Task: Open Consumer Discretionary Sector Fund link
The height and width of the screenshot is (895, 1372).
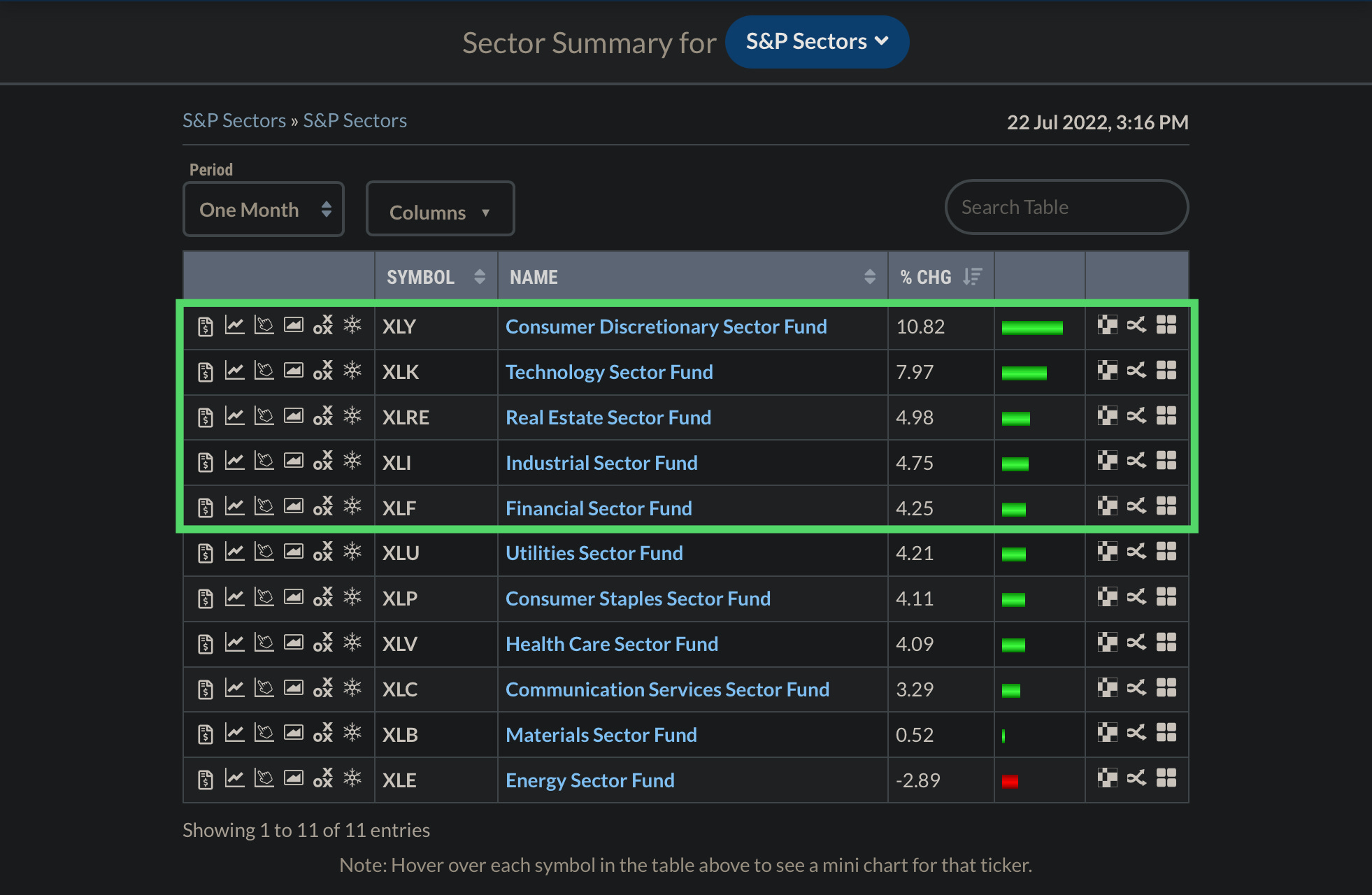Action: click(666, 327)
